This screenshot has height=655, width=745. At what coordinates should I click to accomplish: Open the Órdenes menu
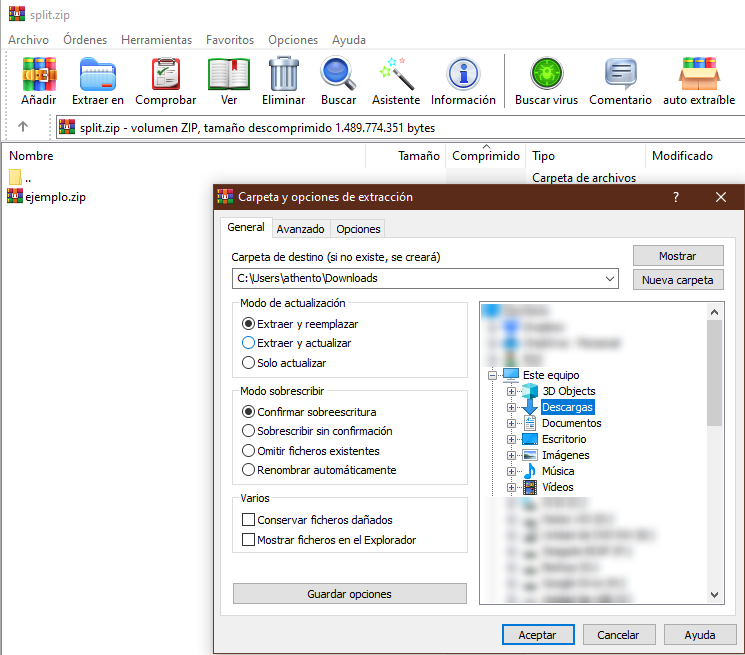pos(85,40)
